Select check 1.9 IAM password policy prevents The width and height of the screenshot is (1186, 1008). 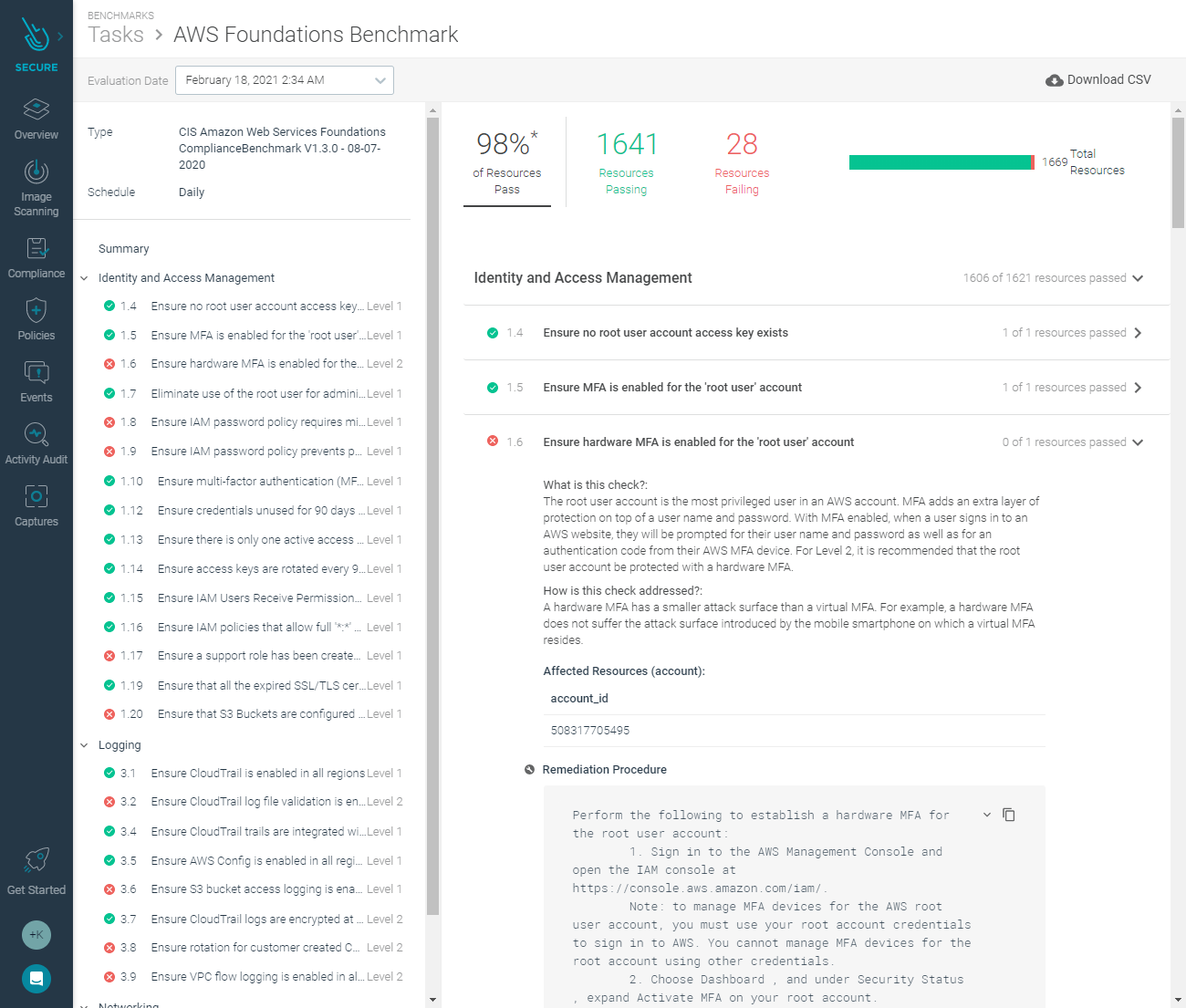[x=253, y=452]
